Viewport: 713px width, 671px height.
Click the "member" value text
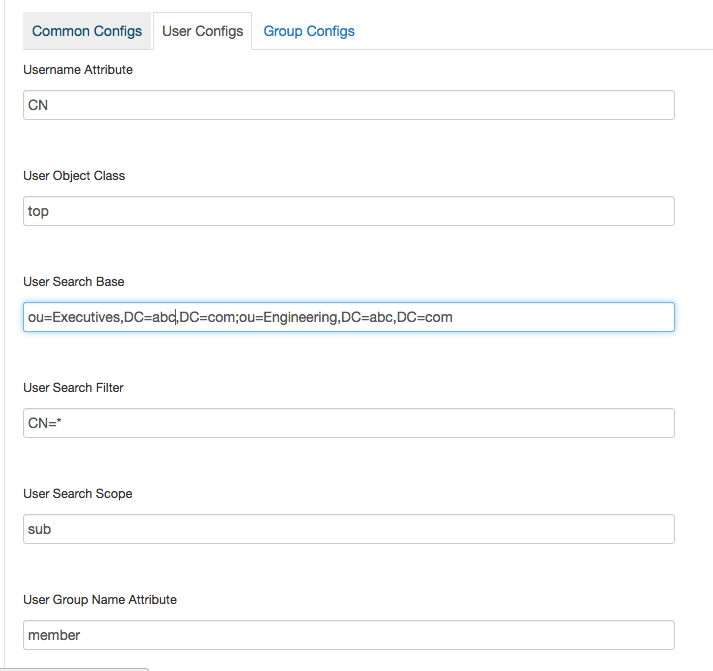click(54, 635)
